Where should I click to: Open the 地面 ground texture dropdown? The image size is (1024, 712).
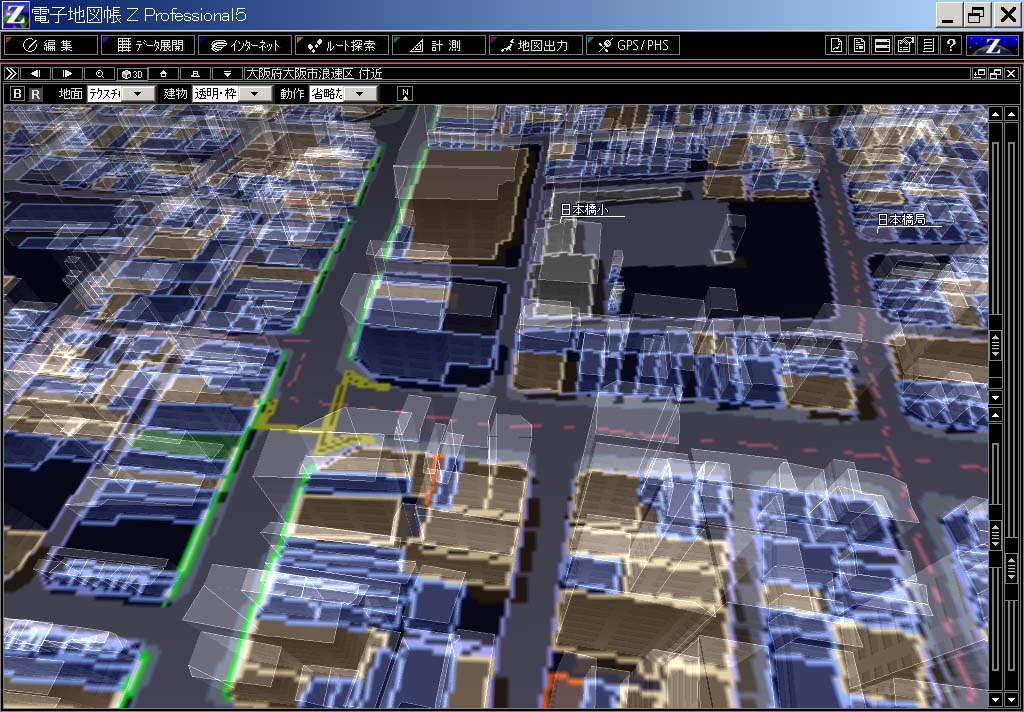(121, 93)
